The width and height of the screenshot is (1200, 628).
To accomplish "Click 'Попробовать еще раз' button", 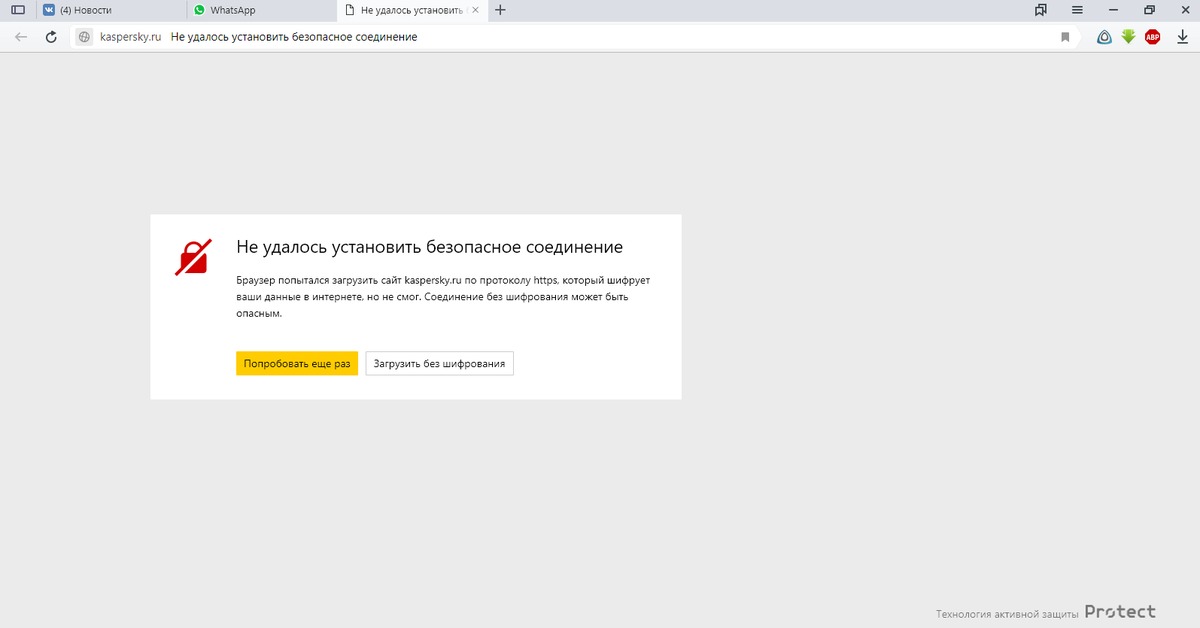I will [x=297, y=363].
